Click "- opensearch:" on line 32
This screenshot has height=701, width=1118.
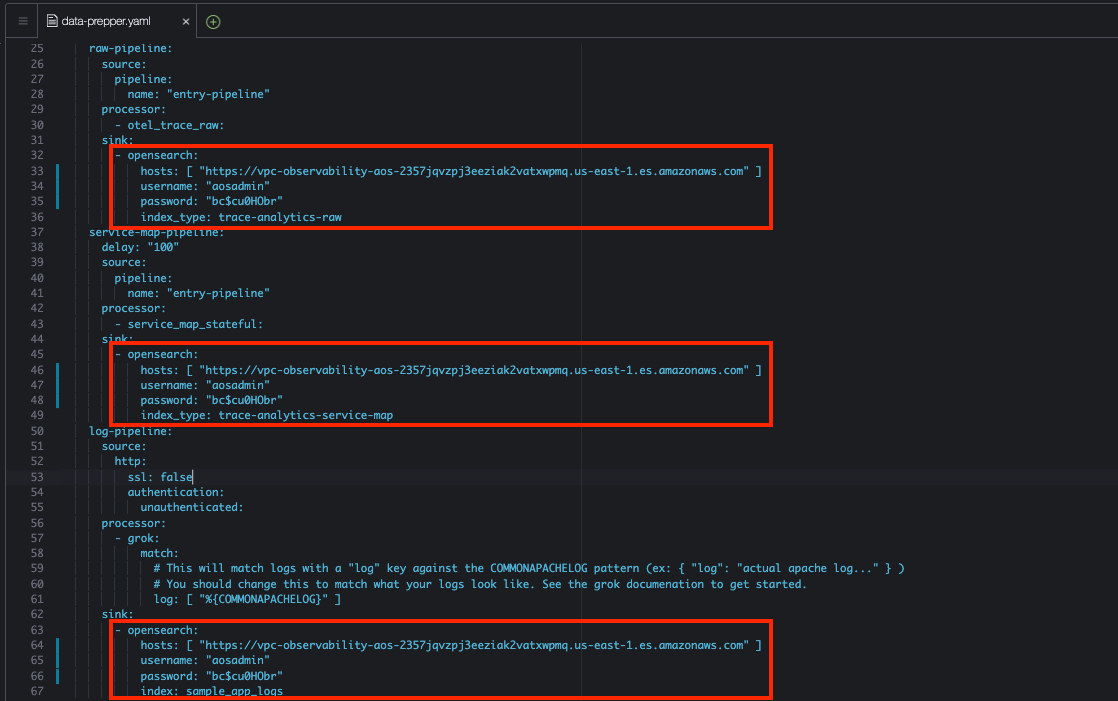[x=157, y=155]
